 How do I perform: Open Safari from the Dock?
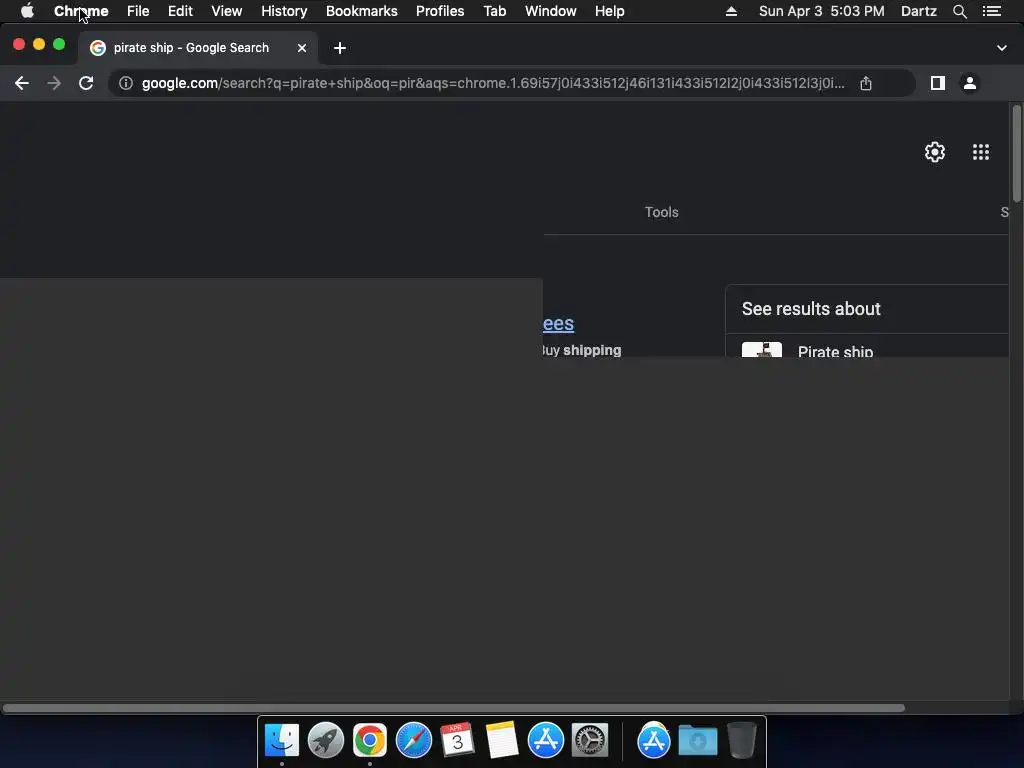(414, 740)
